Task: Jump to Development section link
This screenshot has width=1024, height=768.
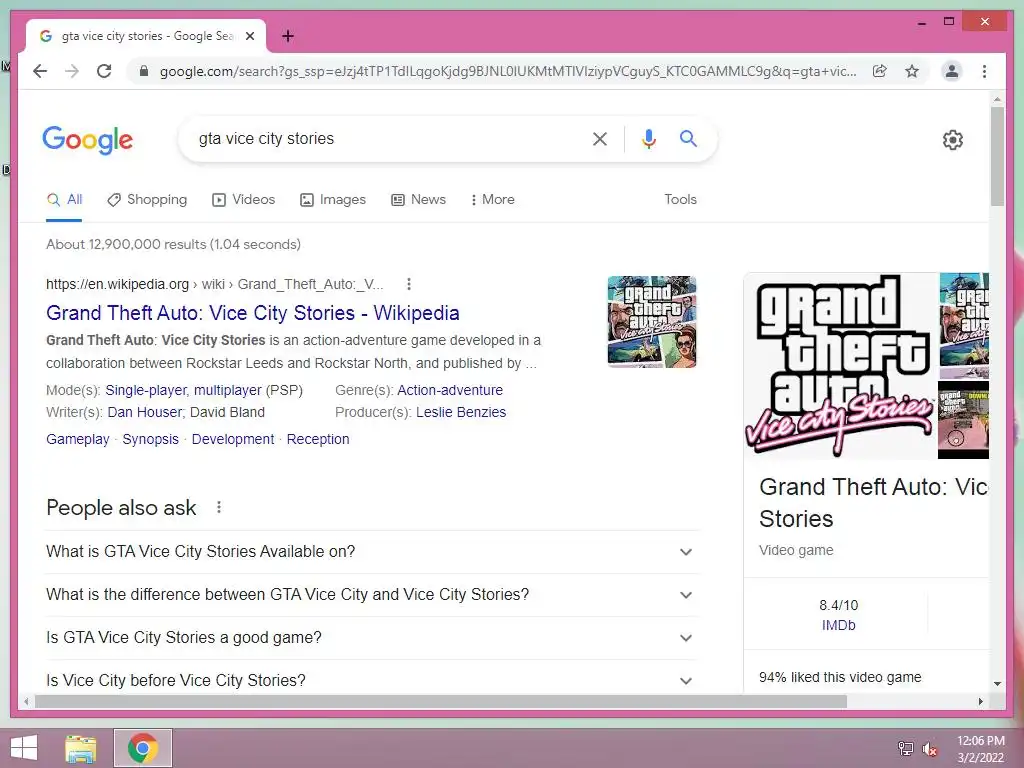Action: (x=232, y=440)
